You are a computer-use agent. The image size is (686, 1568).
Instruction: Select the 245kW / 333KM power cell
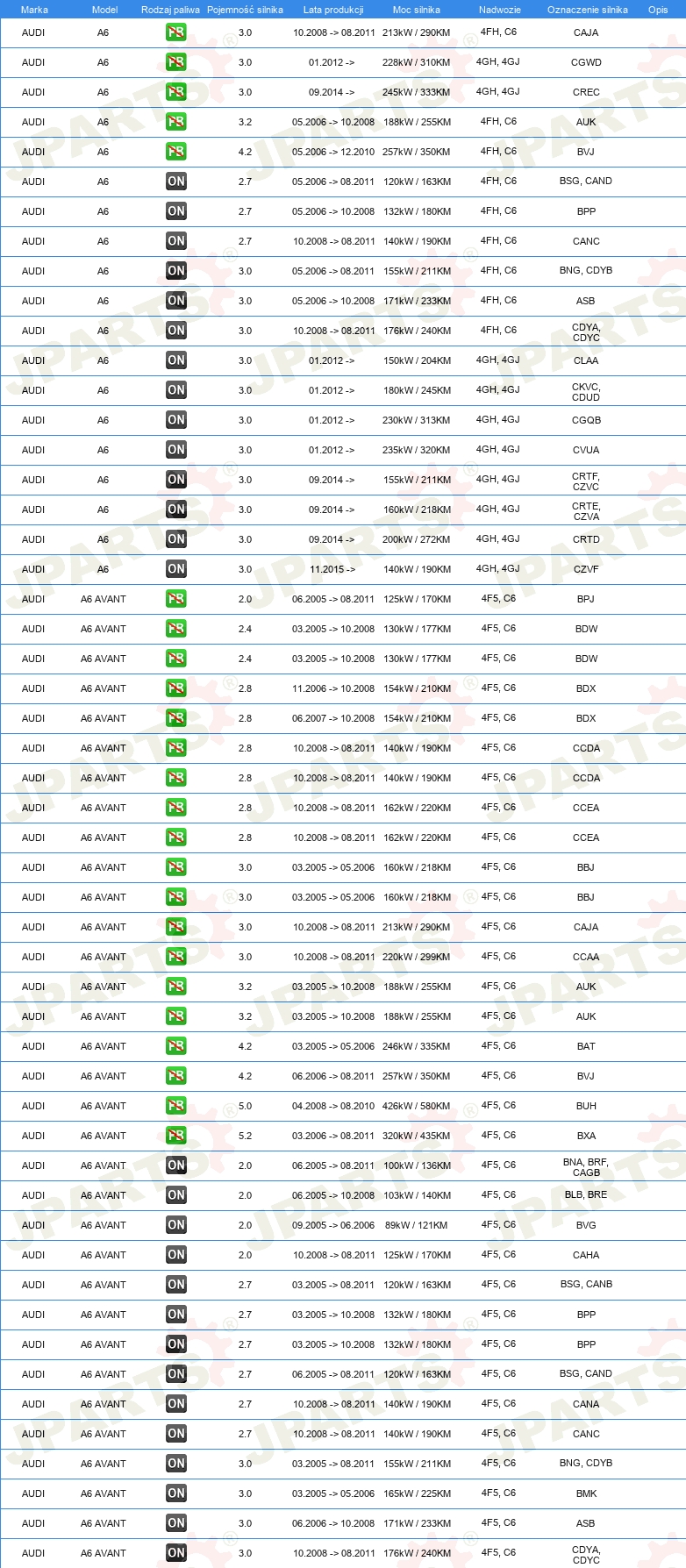coord(417,92)
